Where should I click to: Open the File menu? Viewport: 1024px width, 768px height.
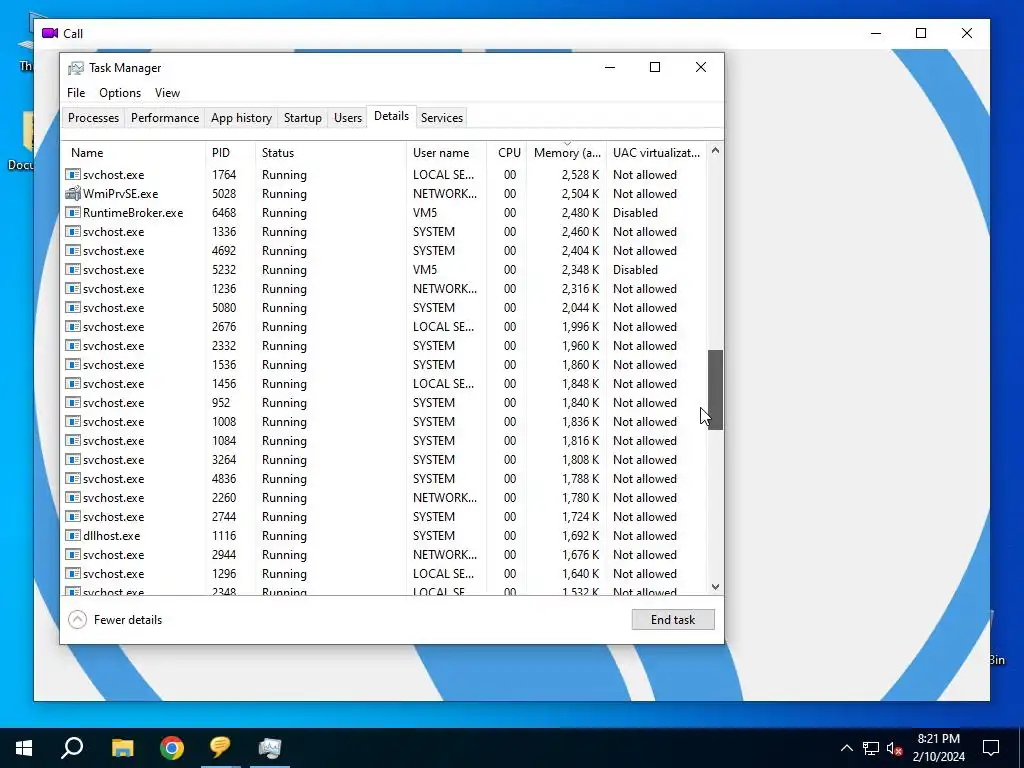click(76, 93)
